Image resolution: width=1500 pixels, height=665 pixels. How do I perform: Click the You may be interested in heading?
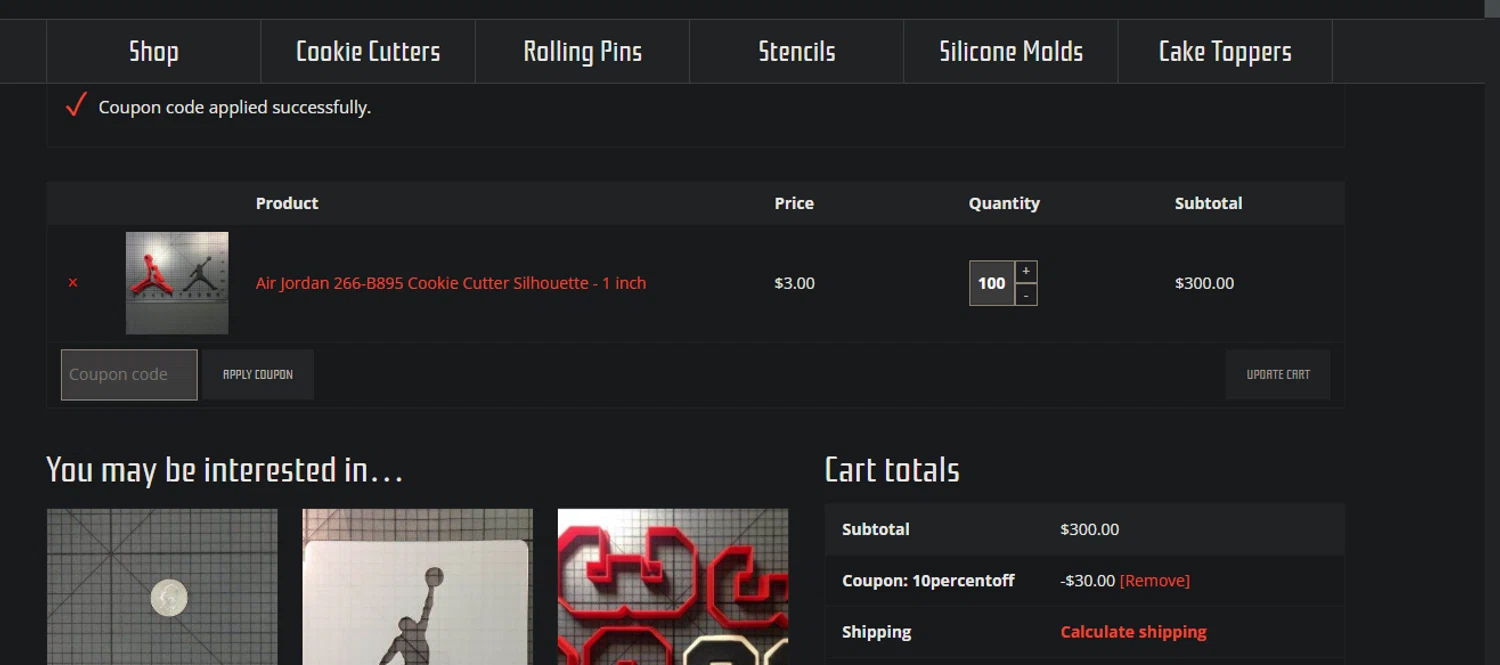(224, 469)
